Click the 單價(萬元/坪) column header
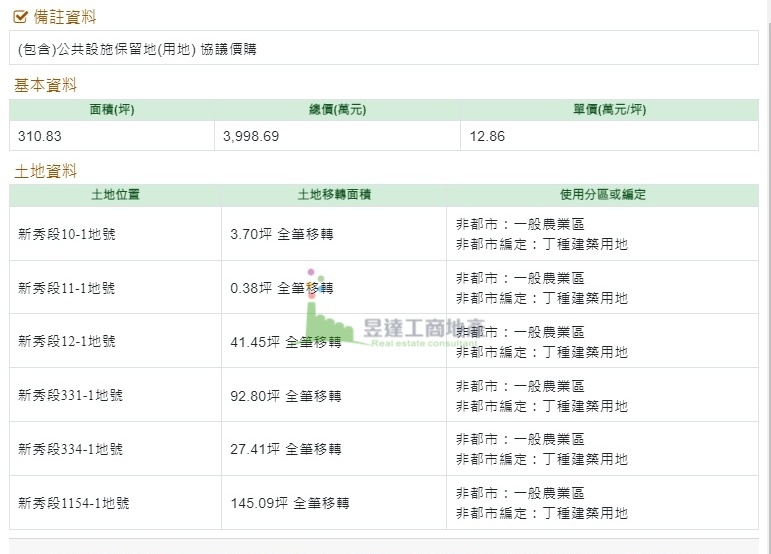This screenshot has width=771, height=554. coord(609,110)
